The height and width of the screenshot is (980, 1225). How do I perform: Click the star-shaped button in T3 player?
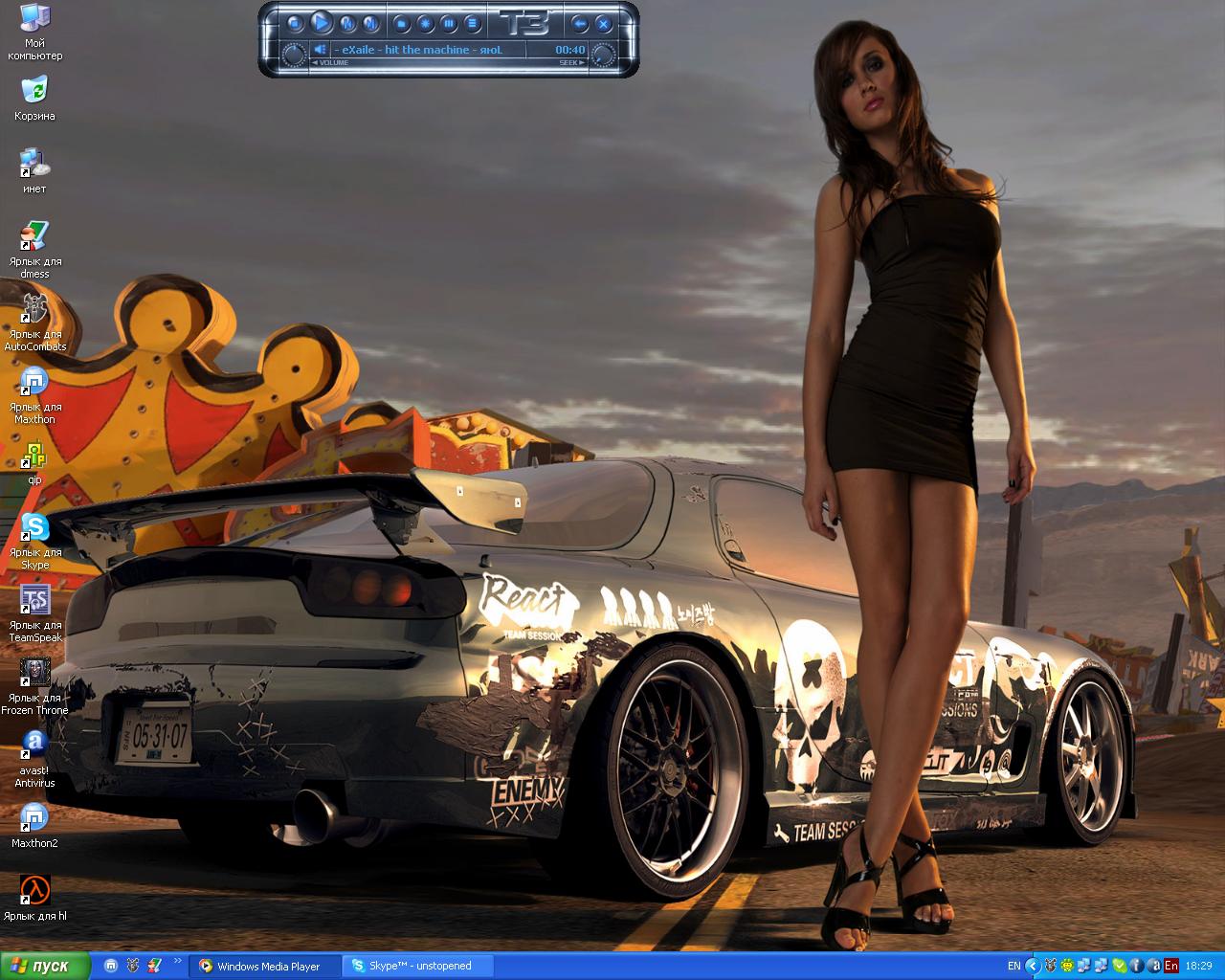(x=426, y=22)
